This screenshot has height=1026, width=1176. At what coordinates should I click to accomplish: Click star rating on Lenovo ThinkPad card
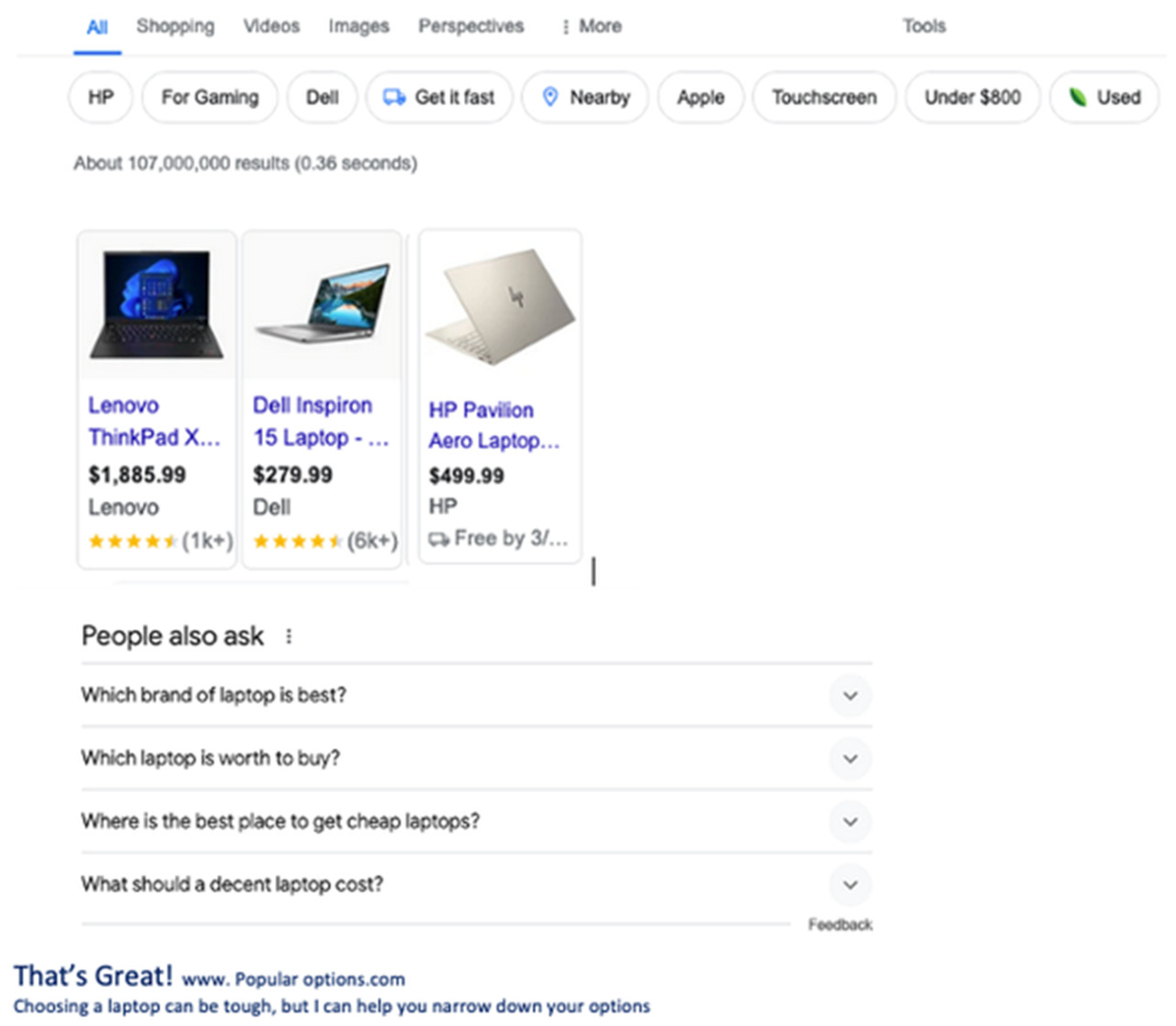133,540
